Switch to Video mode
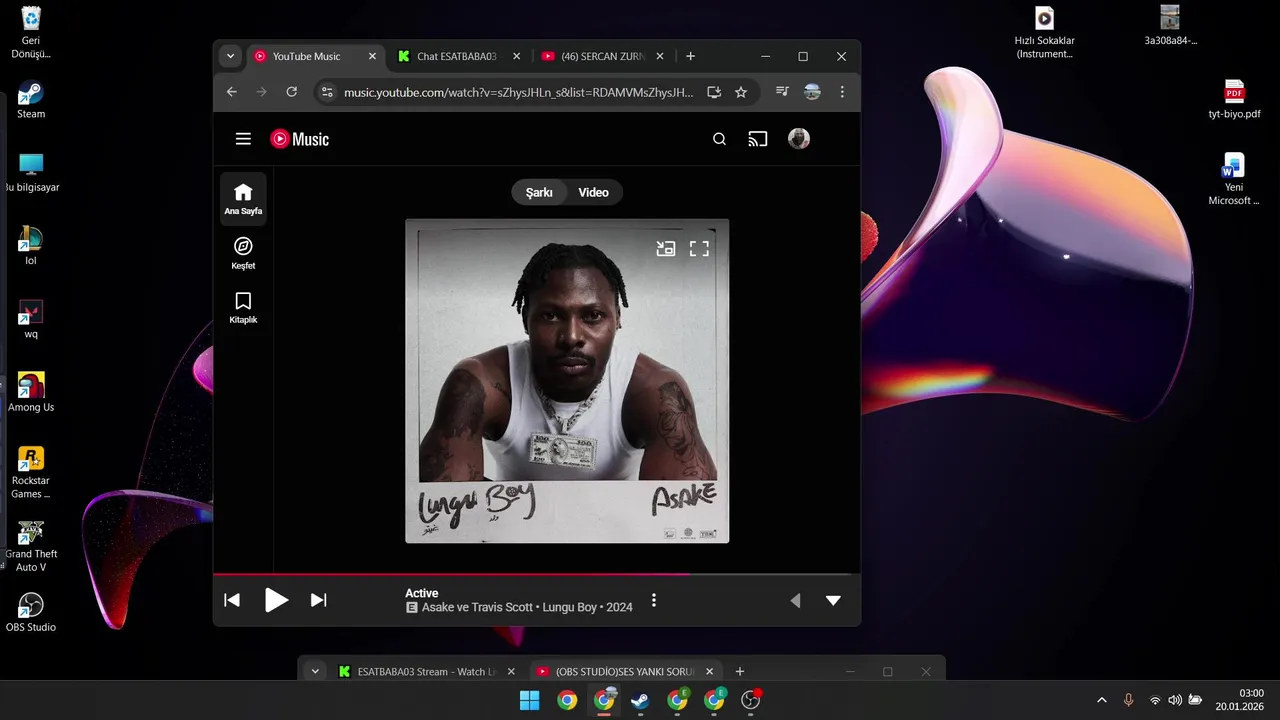 594,192
